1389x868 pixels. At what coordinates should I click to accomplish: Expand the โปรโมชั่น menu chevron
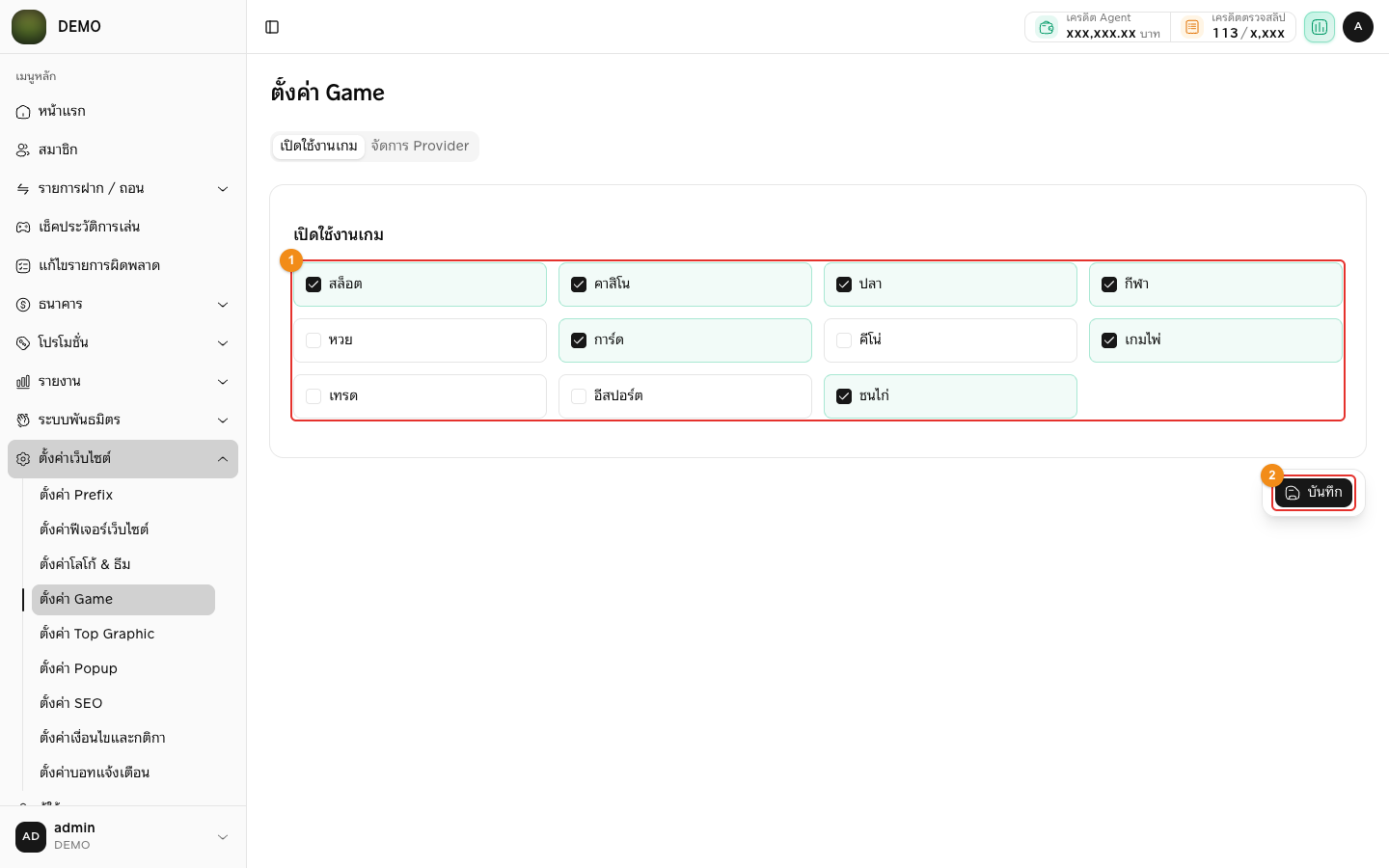click(x=223, y=343)
